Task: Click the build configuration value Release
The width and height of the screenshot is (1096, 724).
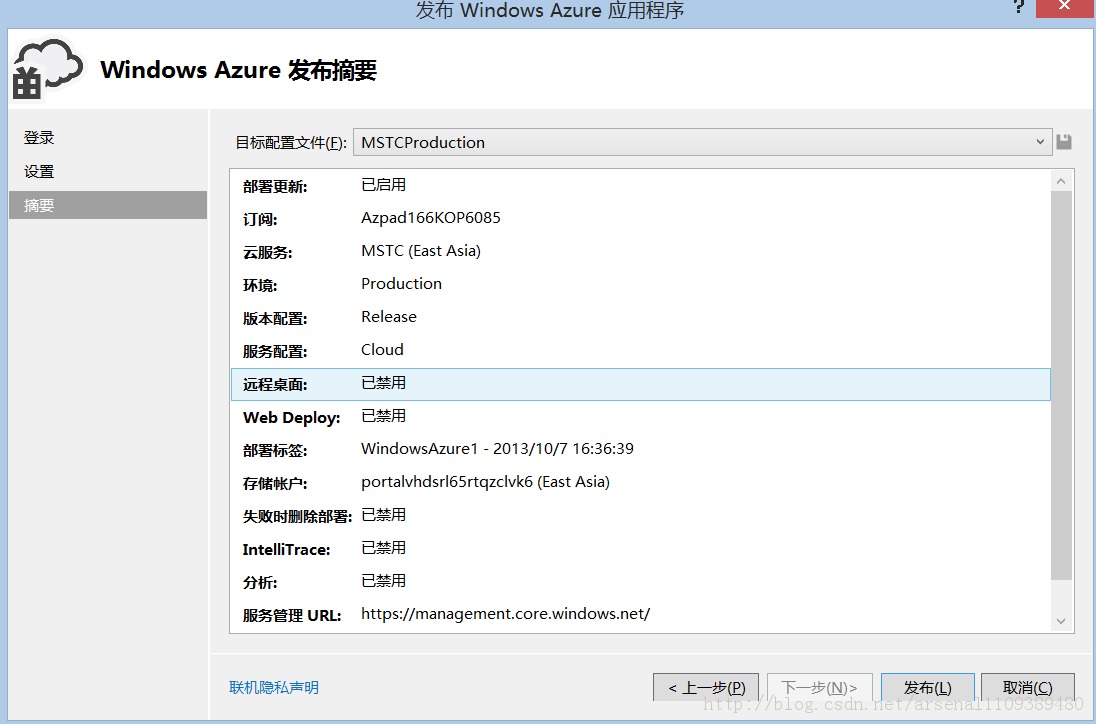Action: coord(389,317)
